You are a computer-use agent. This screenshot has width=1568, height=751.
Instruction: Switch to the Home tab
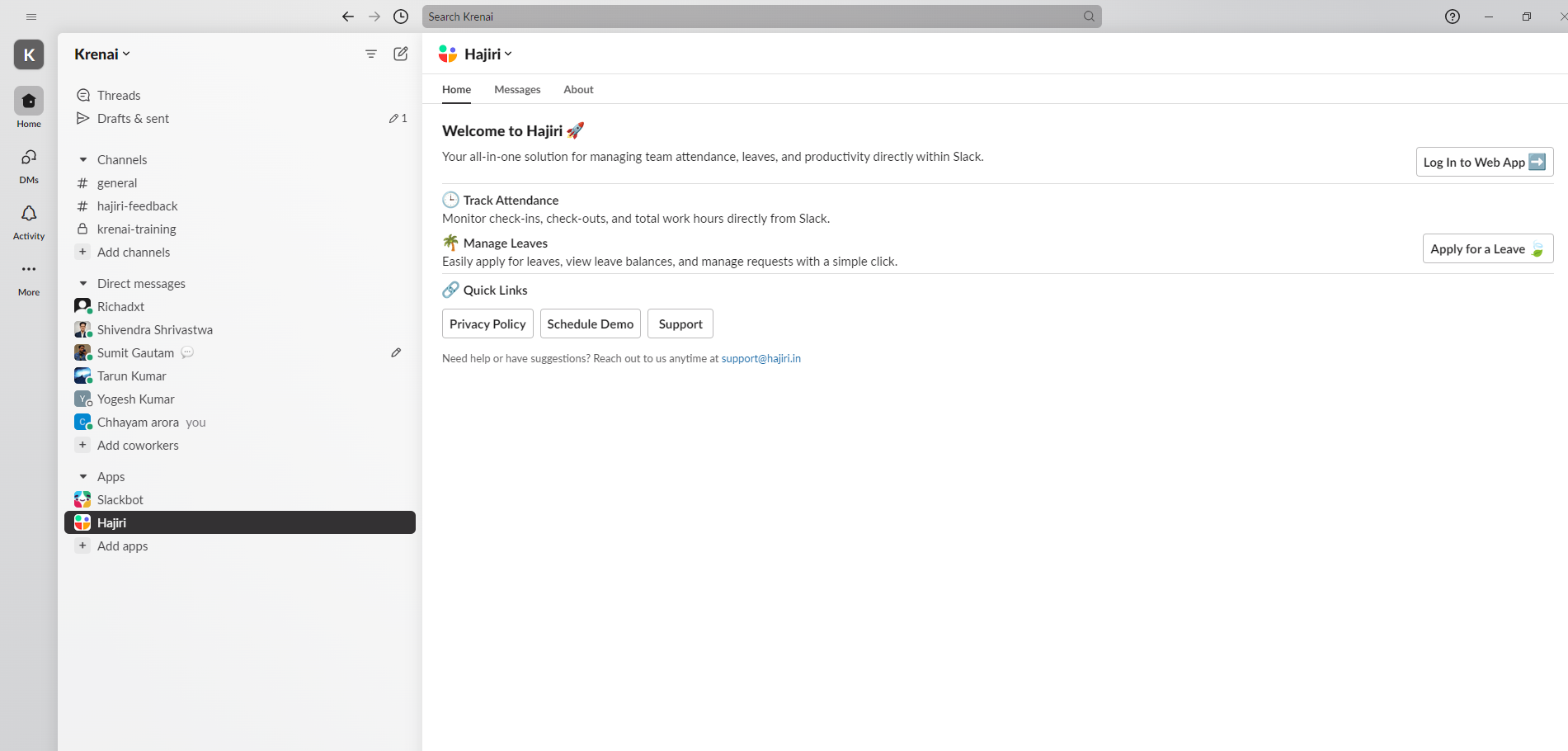click(x=456, y=89)
